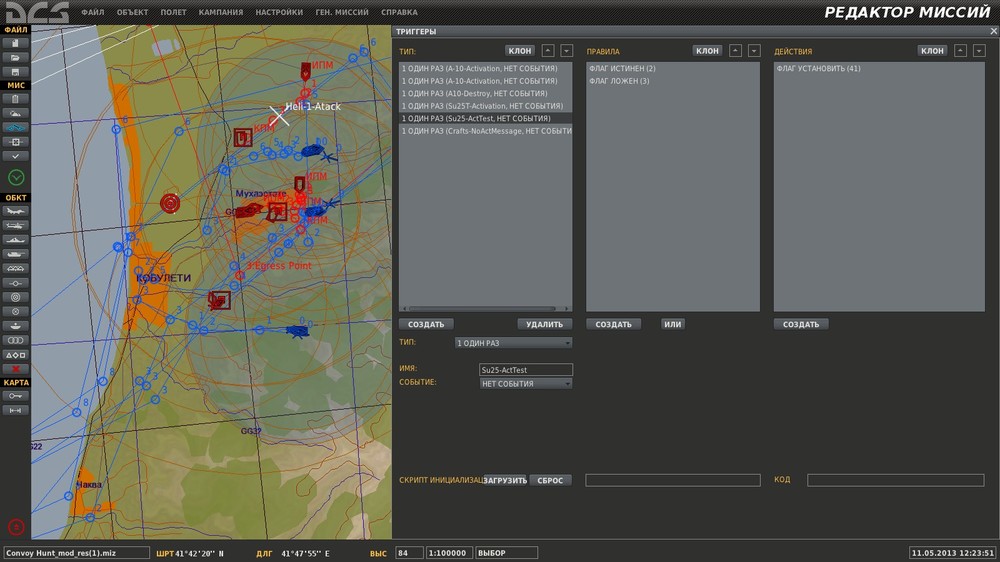Image resolution: width=1000 pixels, height=562 pixels.
Task: Open the ТИП dropdown showing 1 ОДИН РАЗ
Action: (x=513, y=343)
